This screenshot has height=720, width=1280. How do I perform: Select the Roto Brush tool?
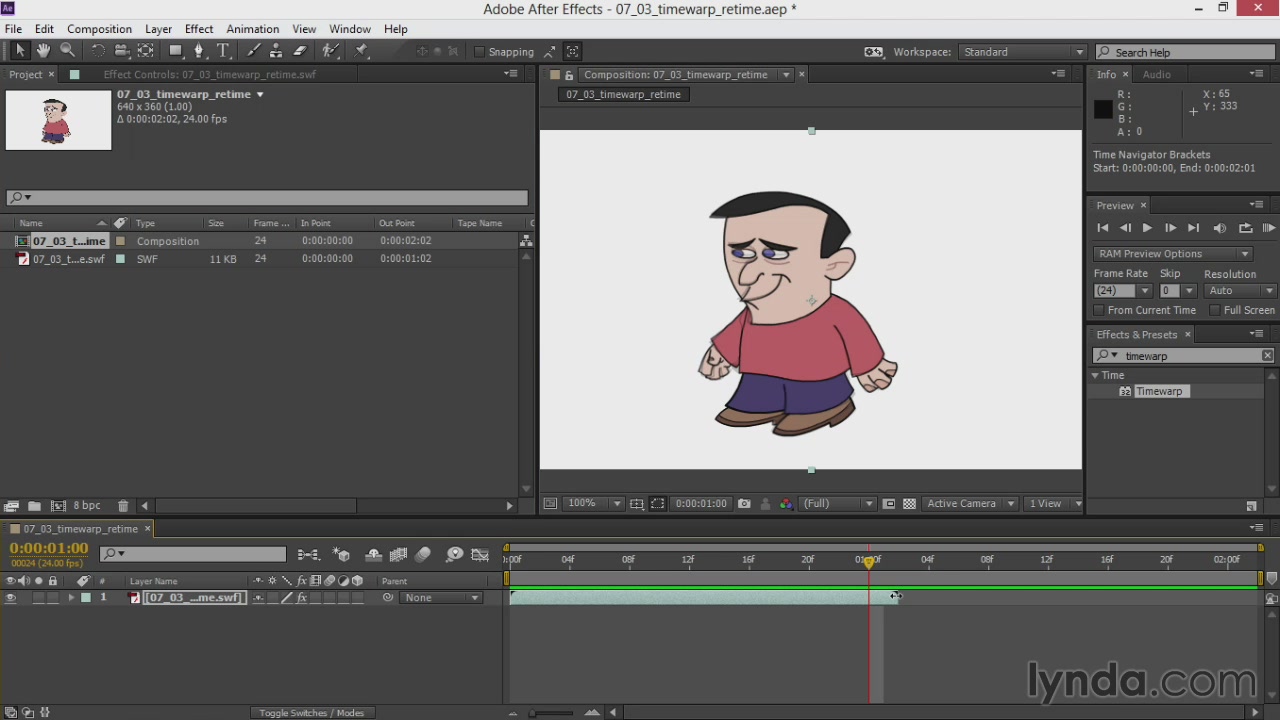[x=331, y=51]
